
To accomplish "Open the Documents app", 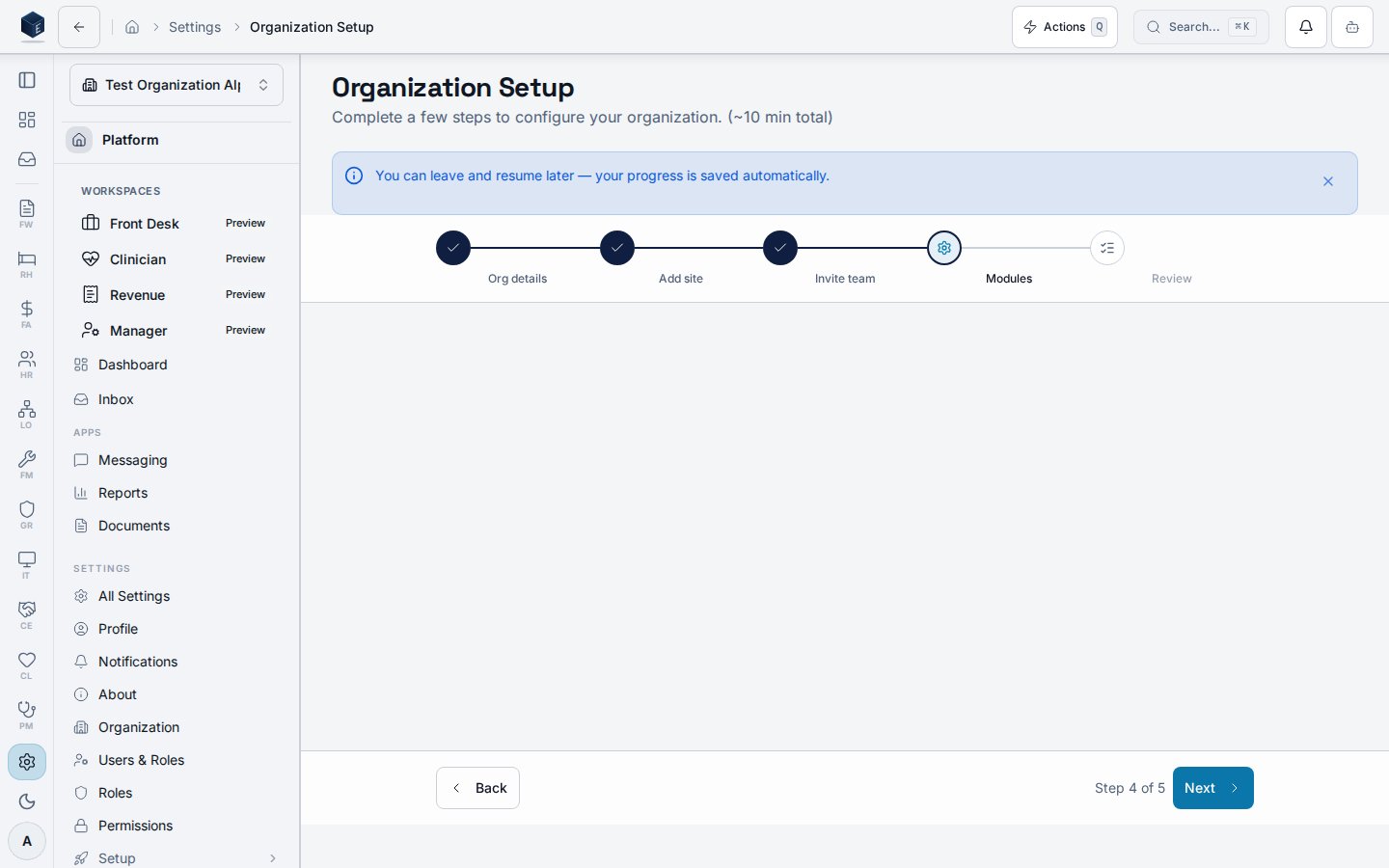I will pos(177,526).
